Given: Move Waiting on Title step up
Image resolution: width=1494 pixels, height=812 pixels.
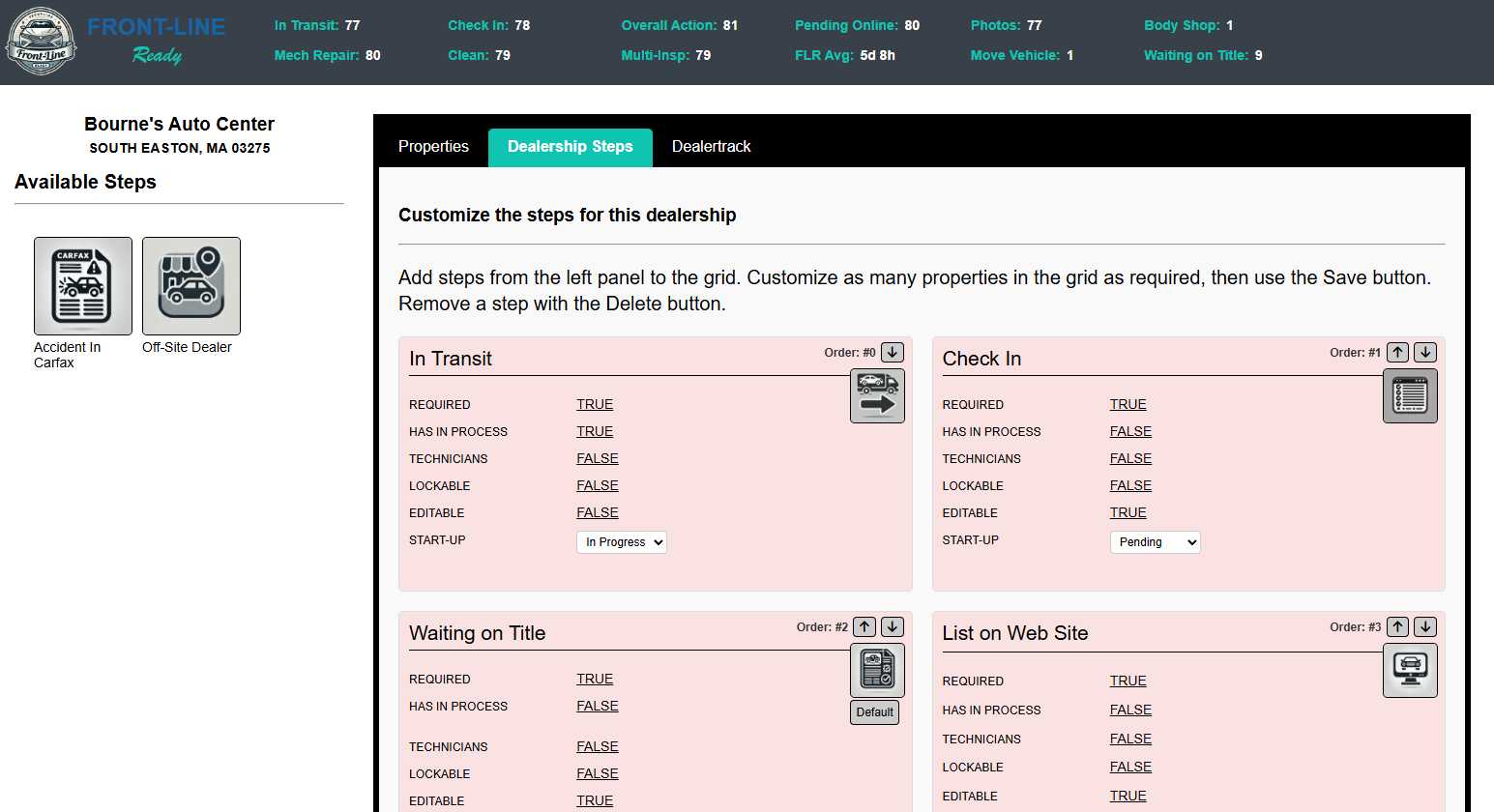Looking at the screenshot, I should 864,627.
